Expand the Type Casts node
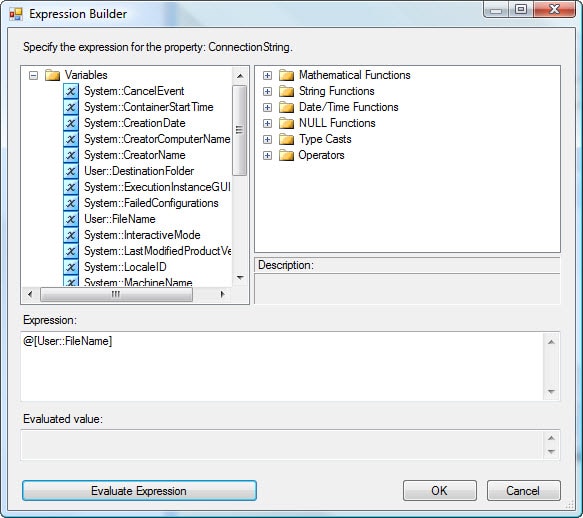Image resolution: width=583 pixels, height=518 pixels. (x=267, y=139)
